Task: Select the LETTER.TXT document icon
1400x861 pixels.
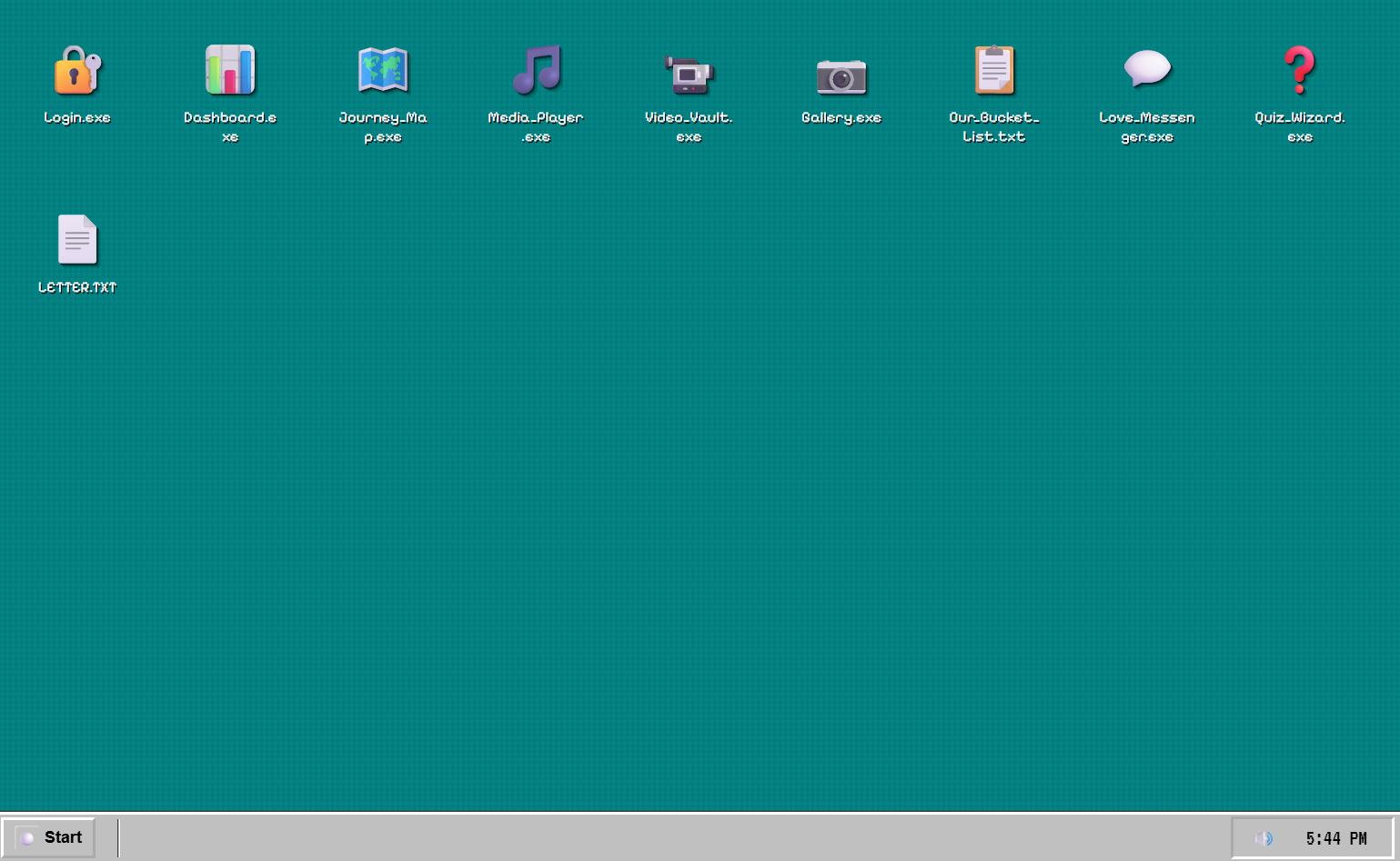Action: (77, 239)
